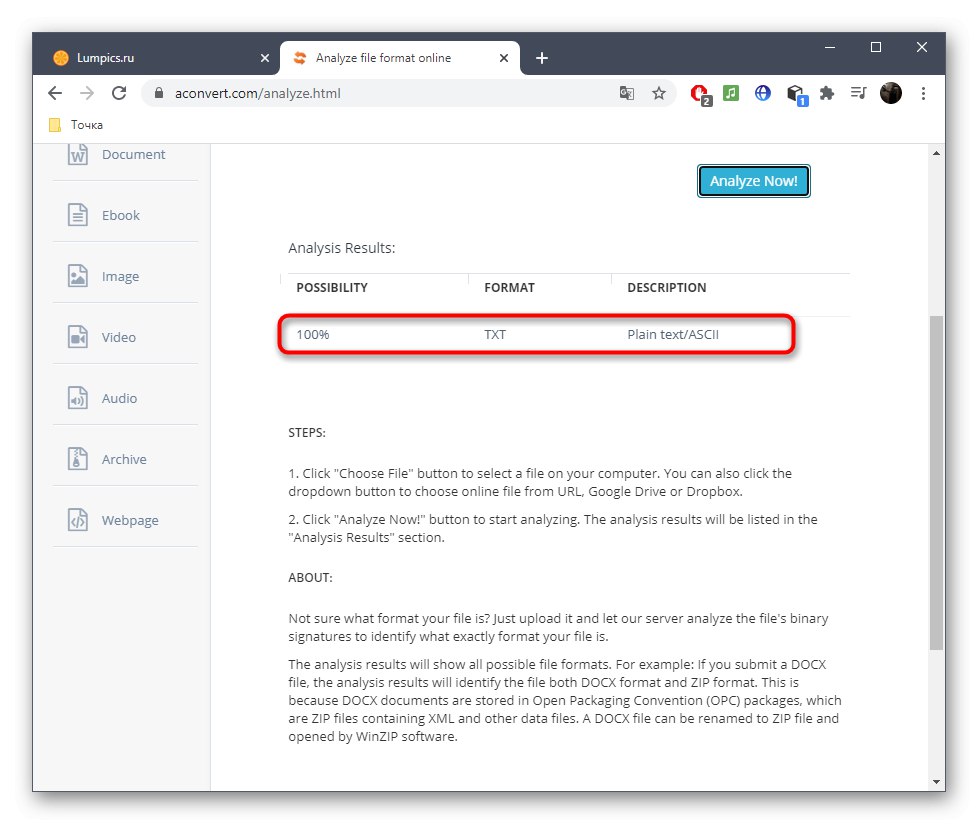Minimize the Chrome window

click(x=830, y=47)
